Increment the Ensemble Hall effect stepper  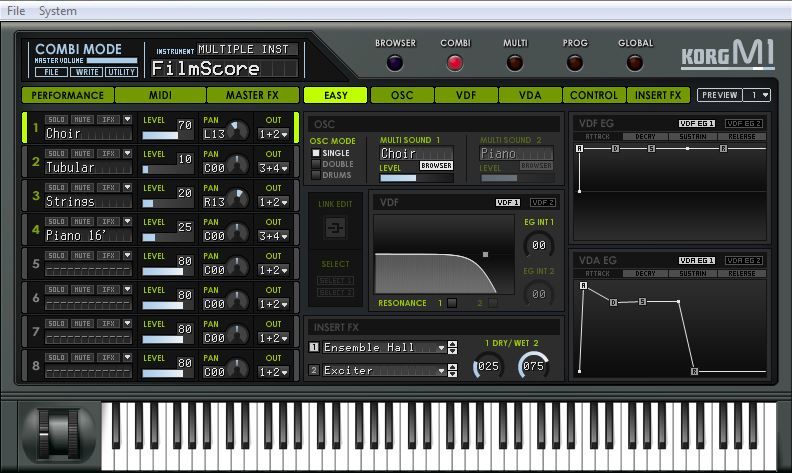click(x=453, y=344)
